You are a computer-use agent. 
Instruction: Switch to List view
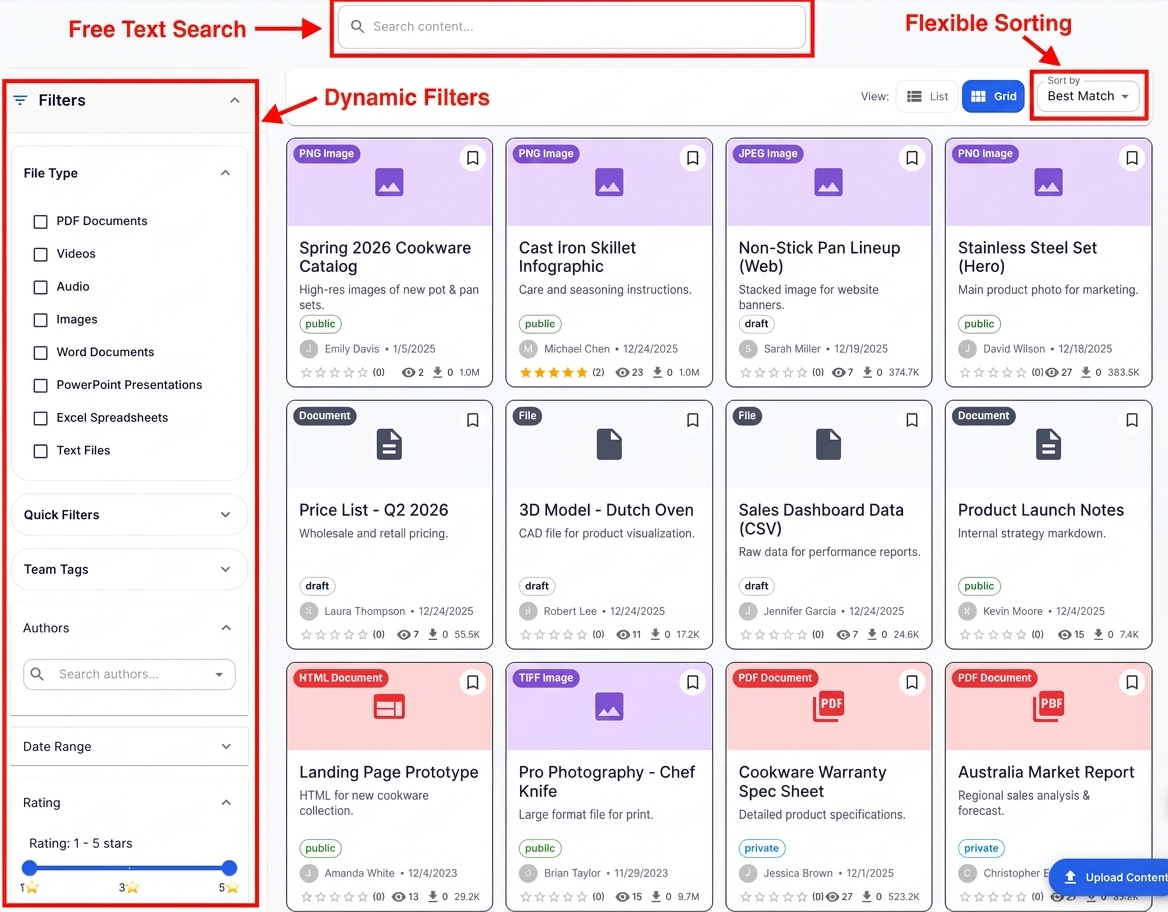(925, 96)
